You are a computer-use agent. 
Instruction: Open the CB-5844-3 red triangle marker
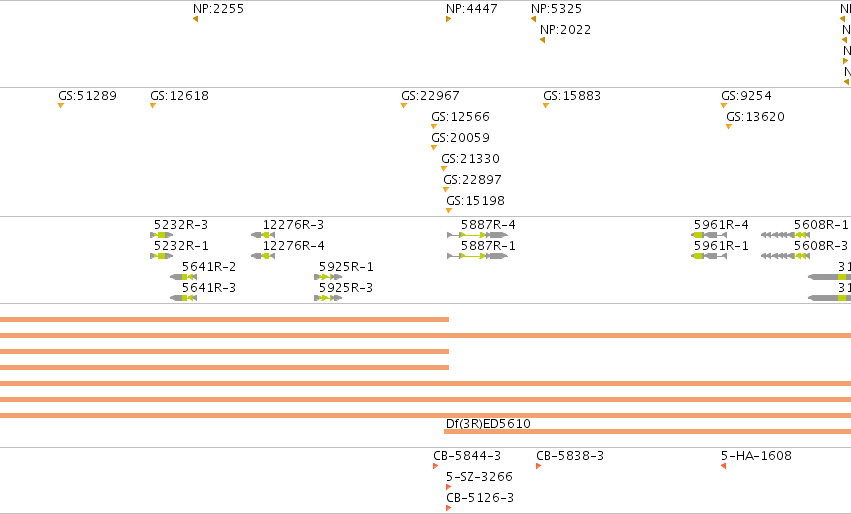[435, 466]
